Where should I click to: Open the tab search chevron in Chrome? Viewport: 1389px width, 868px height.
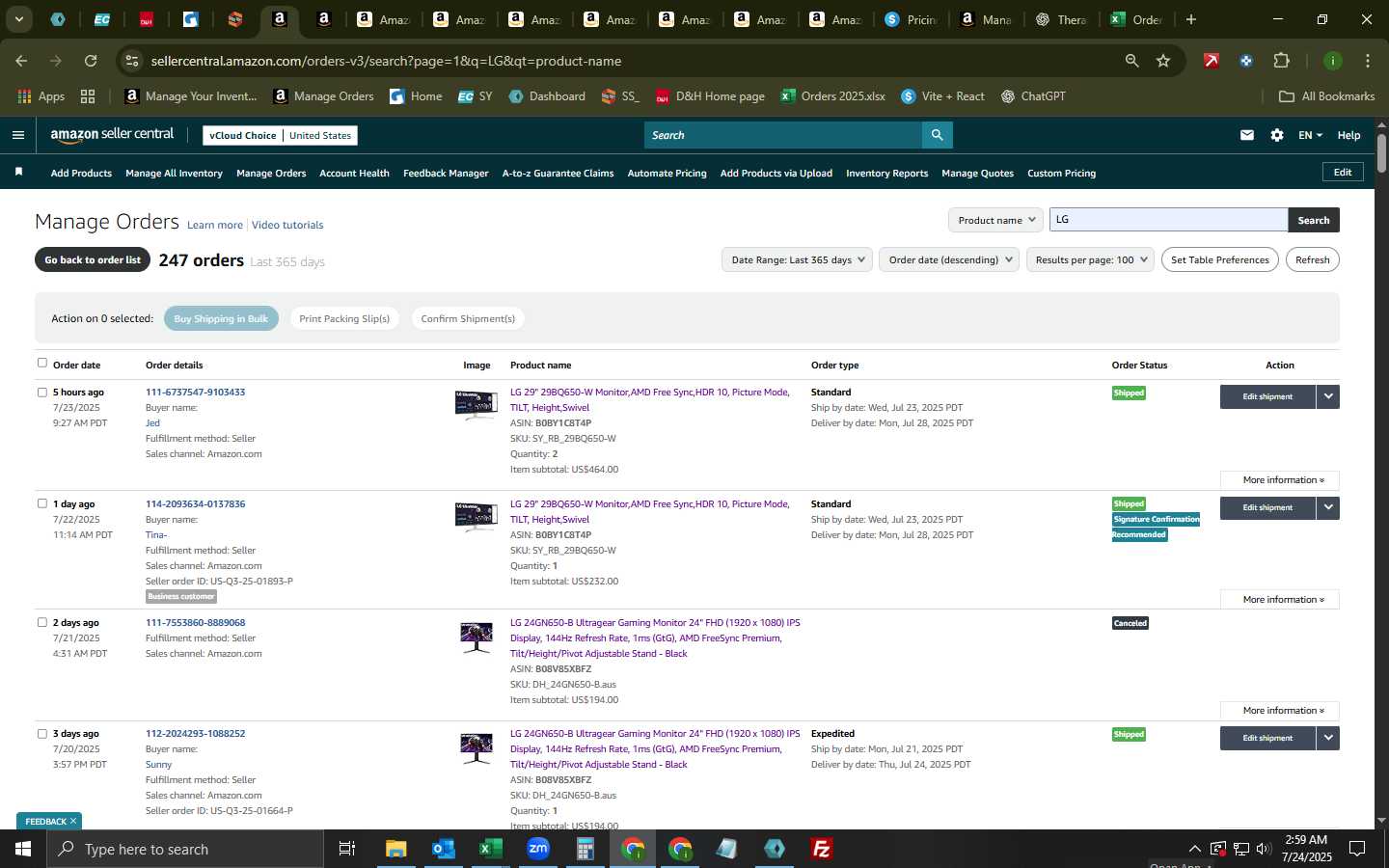18,19
